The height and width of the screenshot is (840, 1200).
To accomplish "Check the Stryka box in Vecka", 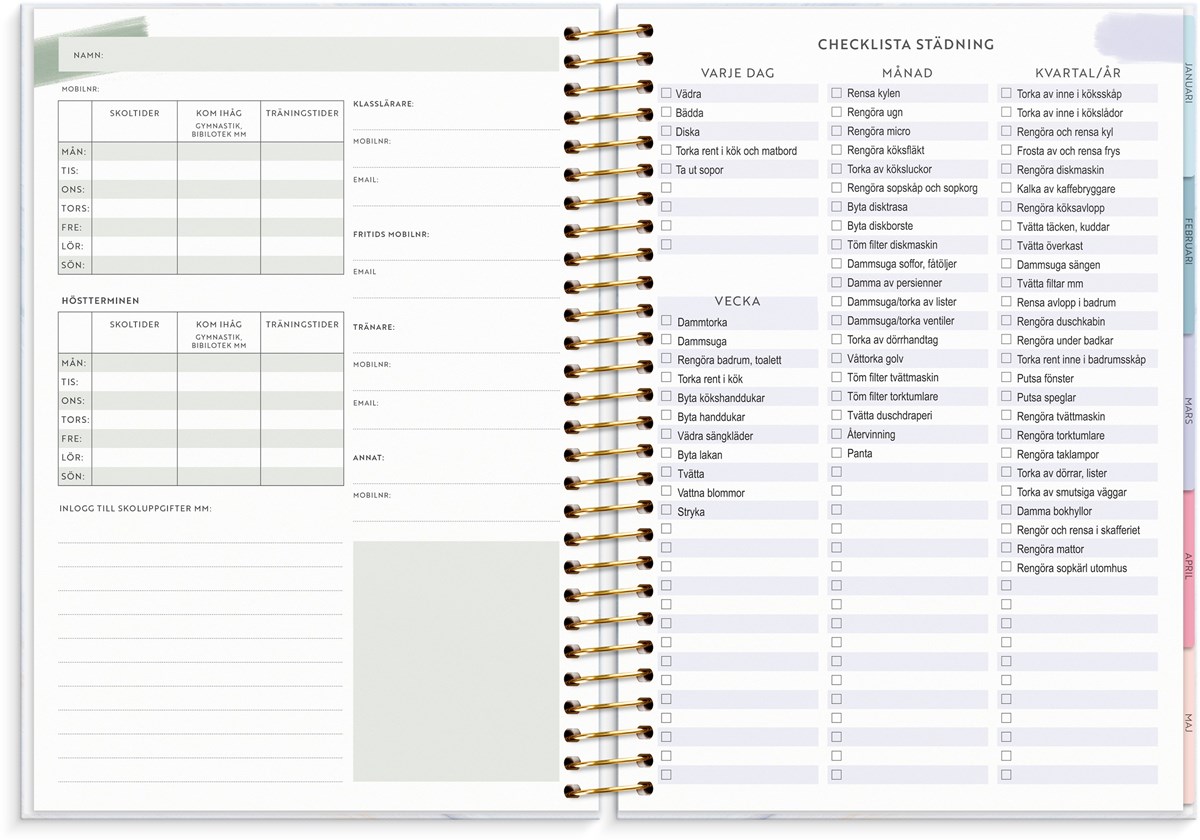I will [x=666, y=511].
